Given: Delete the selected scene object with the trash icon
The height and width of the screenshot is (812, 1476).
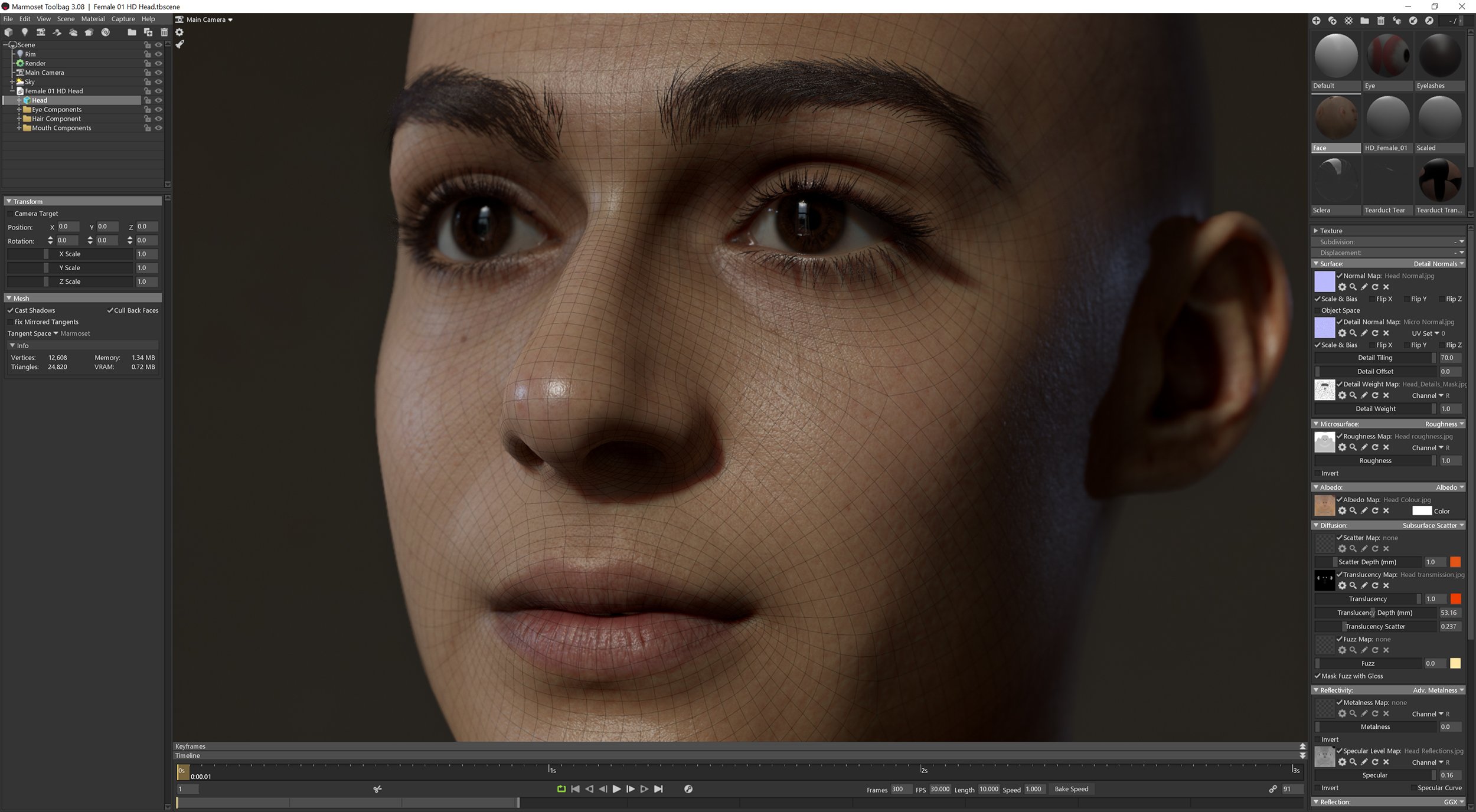Looking at the screenshot, I should (x=164, y=32).
